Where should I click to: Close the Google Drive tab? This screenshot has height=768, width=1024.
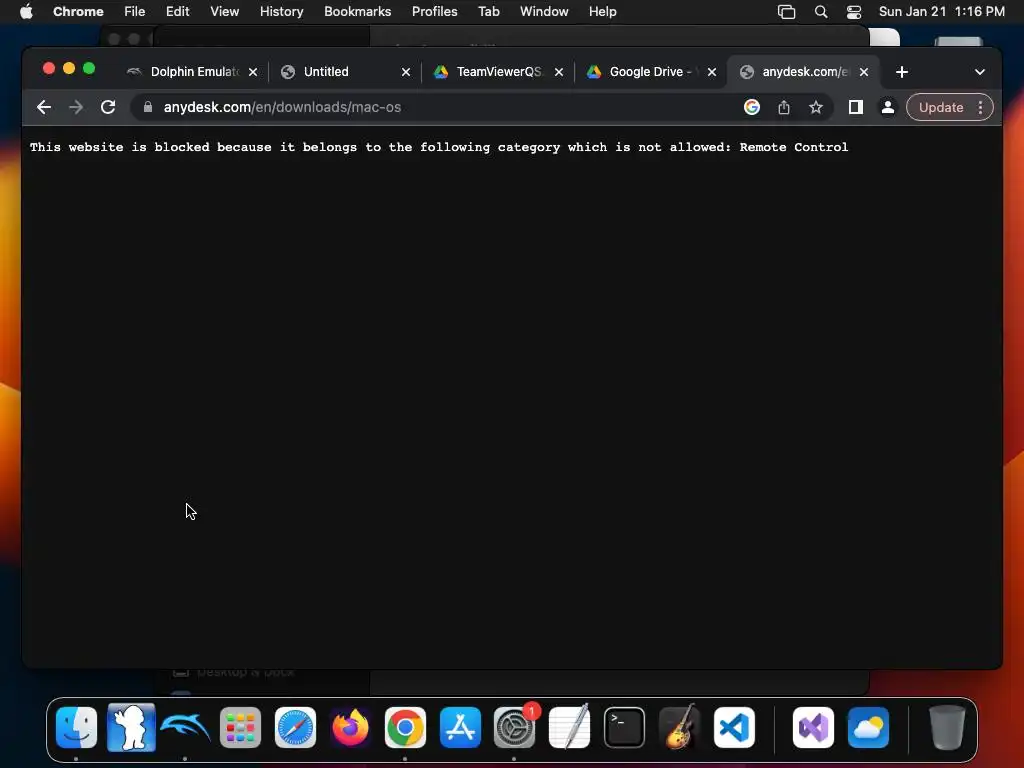[712, 72]
